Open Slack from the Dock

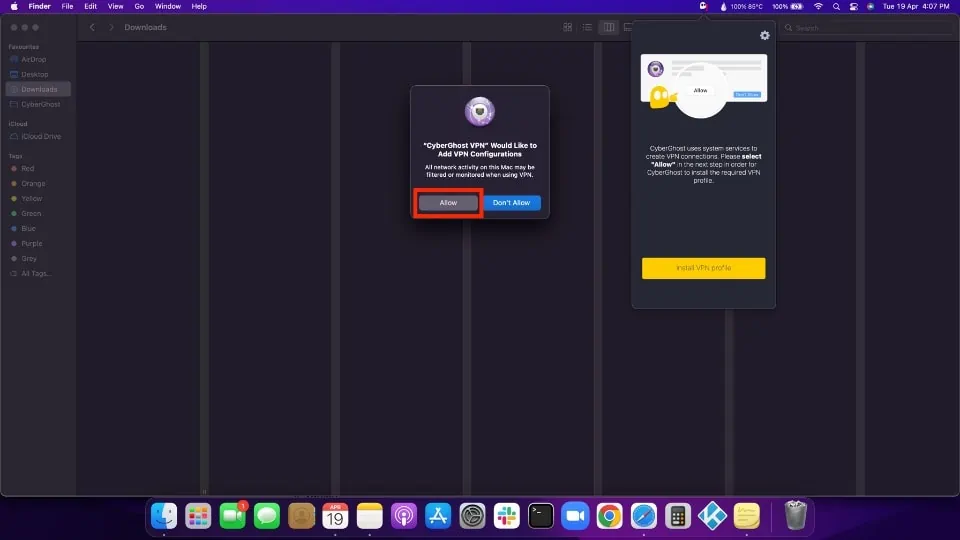pos(507,516)
